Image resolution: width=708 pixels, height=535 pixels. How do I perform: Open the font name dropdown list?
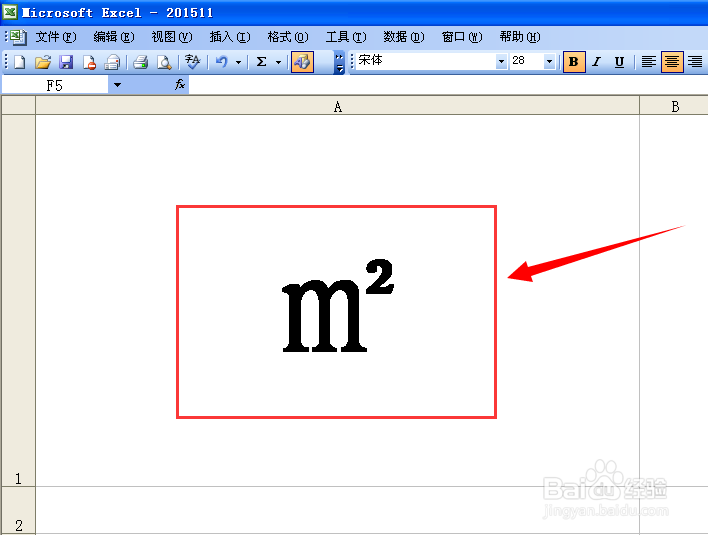click(501, 61)
